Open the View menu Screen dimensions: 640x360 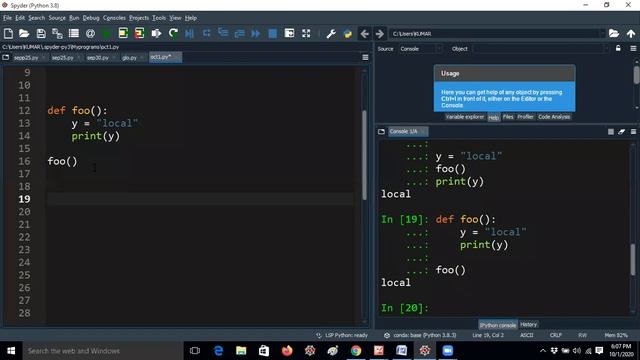(x=175, y=18)
